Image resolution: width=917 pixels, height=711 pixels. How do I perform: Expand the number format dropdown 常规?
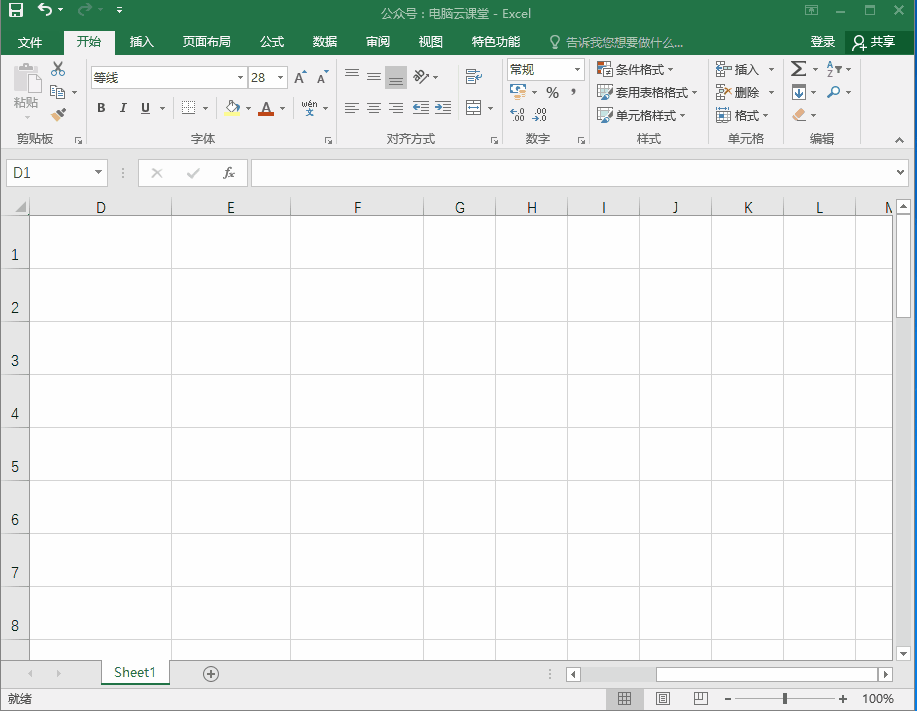pos(577,70)
